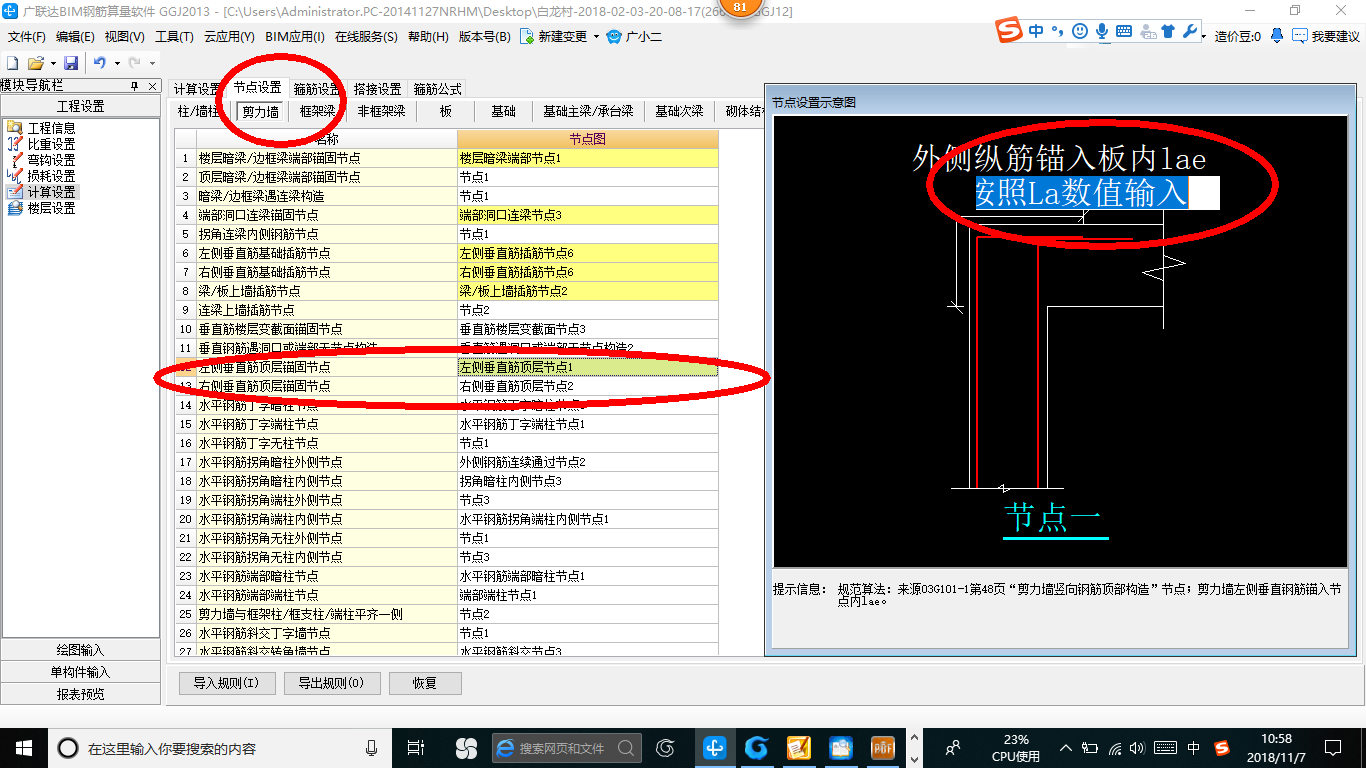Screen dimensions: 1366x768
Task: Open the 云应用(Y) menu
Action: 229,37
